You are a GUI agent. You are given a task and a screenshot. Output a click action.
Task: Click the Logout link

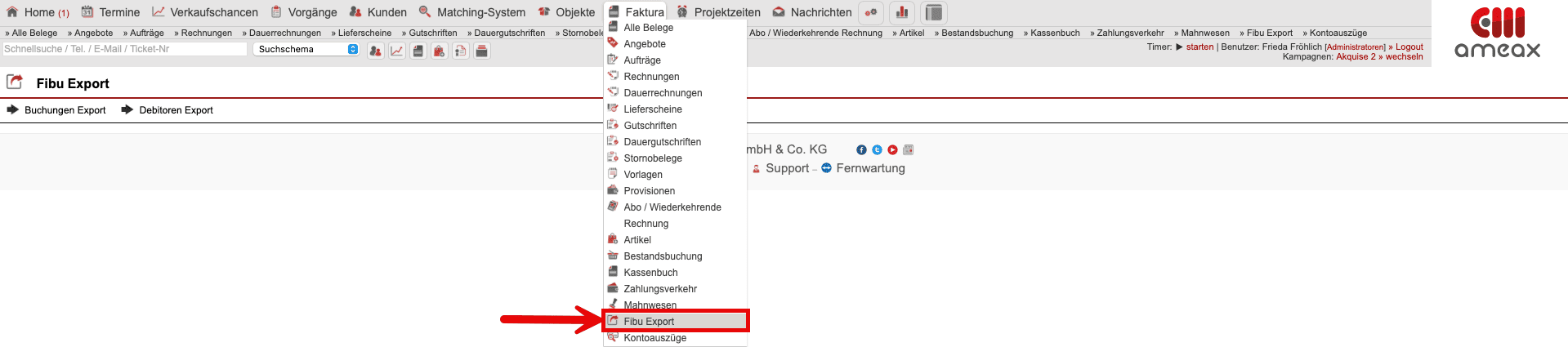pos(1409,47)
